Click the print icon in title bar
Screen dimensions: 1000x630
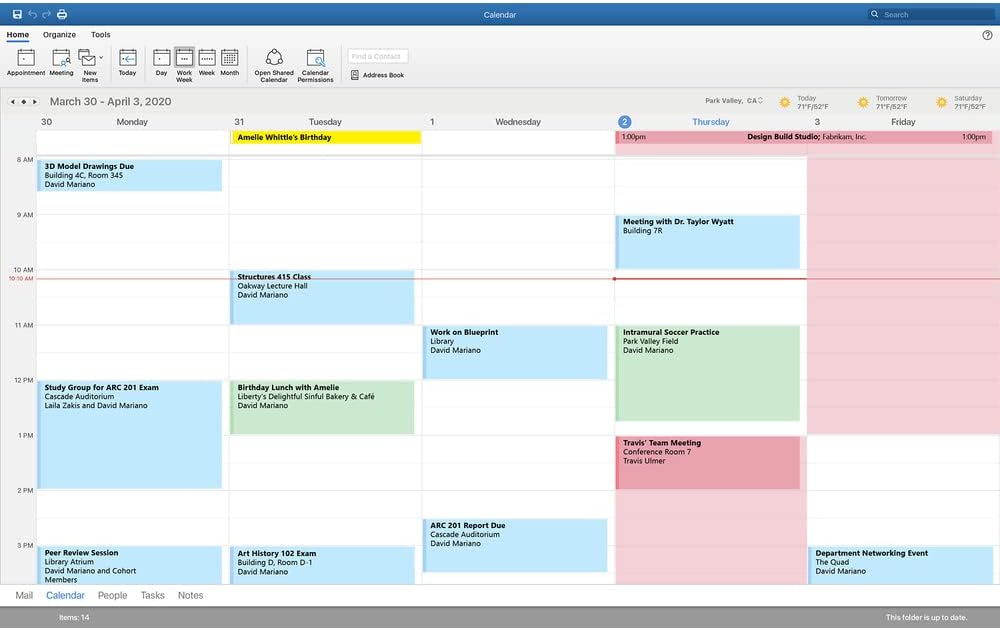(x=62, y=14)
